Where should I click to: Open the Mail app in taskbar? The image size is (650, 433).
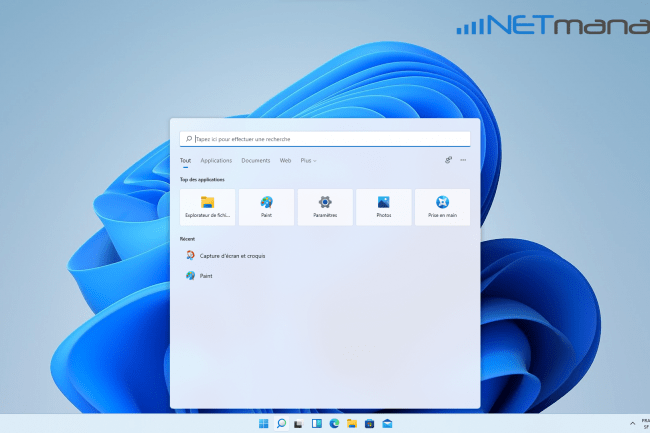point(386,424)
